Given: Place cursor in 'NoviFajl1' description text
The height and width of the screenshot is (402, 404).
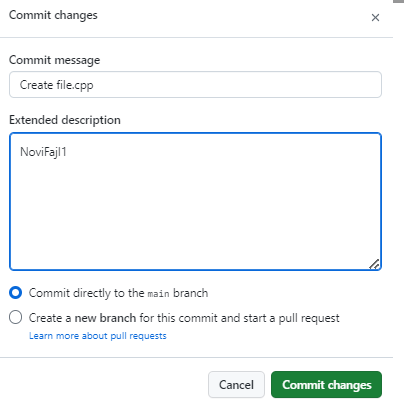Looking at the screenshot, I should [43, 152].
